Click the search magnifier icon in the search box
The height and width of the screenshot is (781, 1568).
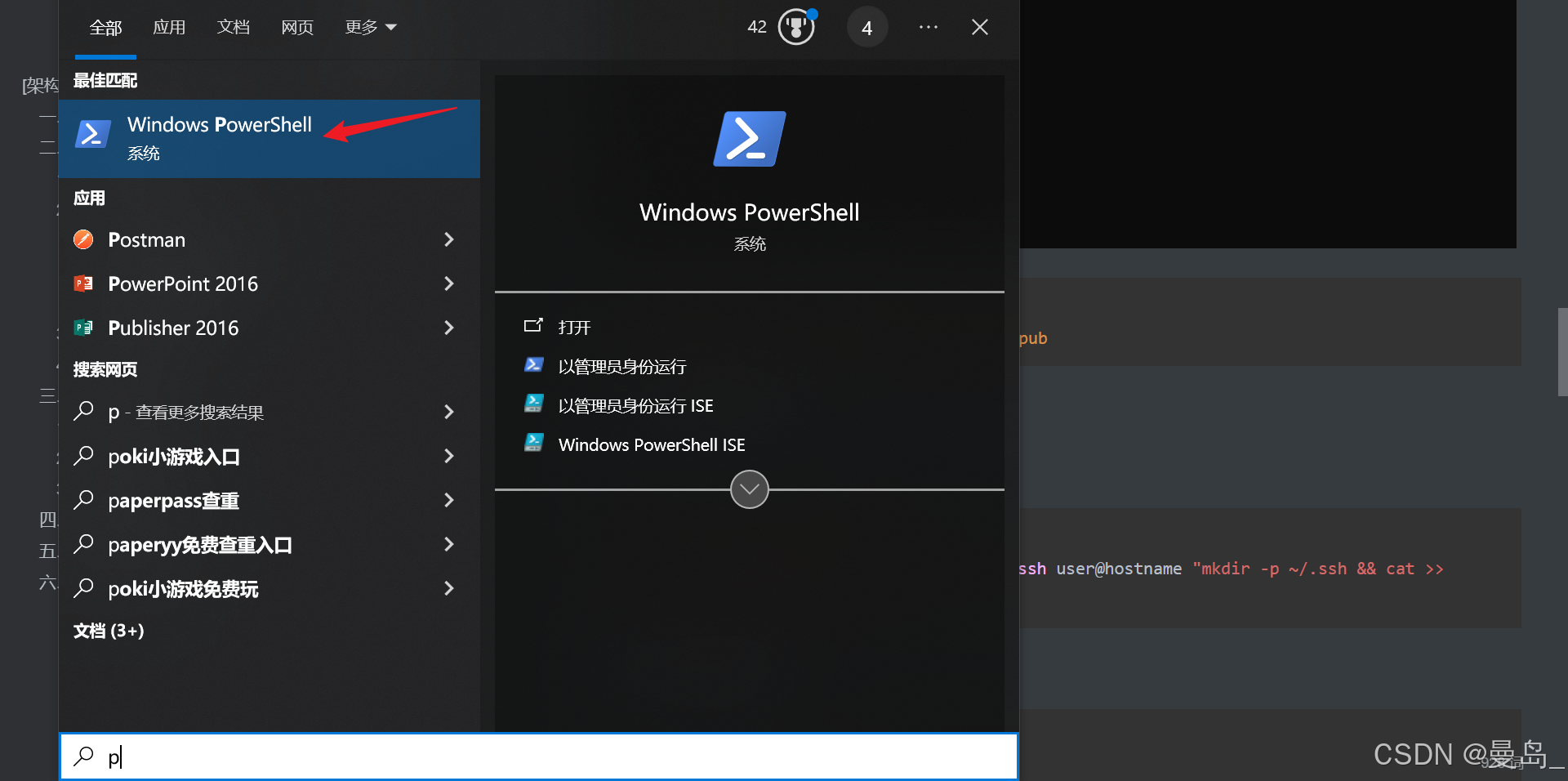point(83,756)
